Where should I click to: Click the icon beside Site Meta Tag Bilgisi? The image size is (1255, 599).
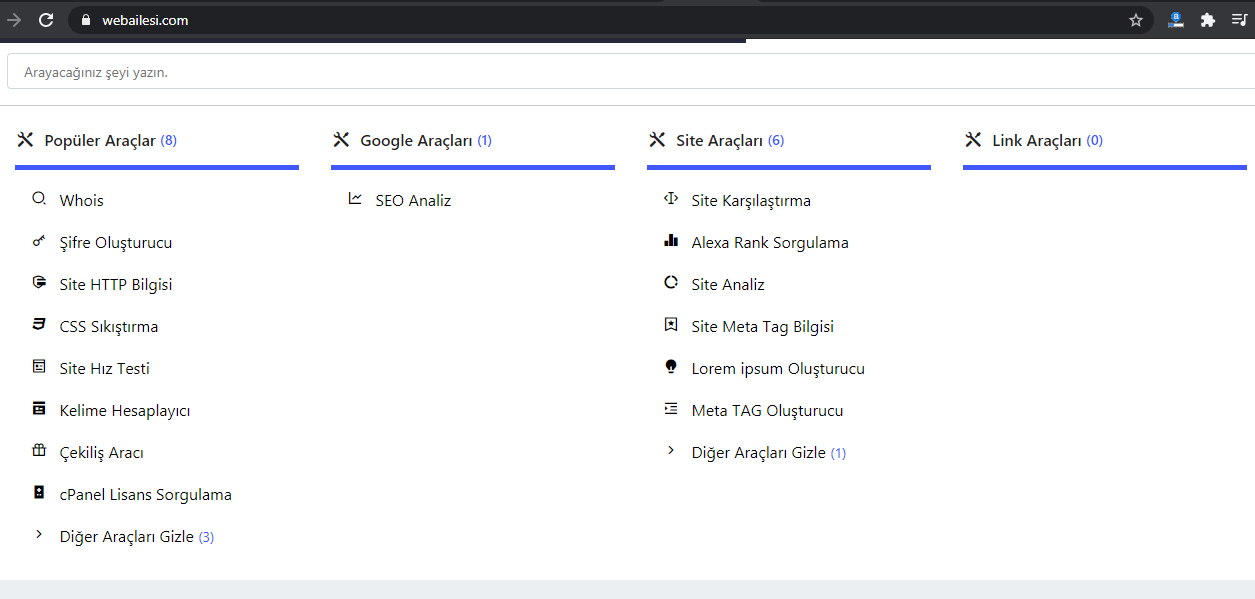671,325
